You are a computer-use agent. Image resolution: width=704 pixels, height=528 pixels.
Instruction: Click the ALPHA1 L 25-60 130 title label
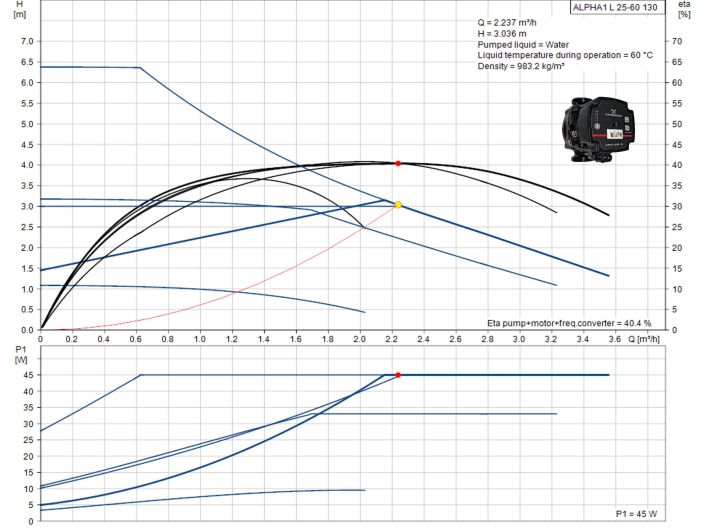tap(614, 8)
